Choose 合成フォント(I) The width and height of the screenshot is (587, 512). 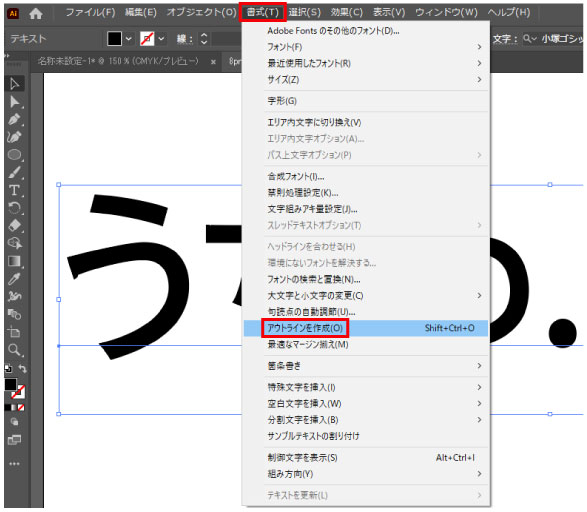[x=366, y=176]
